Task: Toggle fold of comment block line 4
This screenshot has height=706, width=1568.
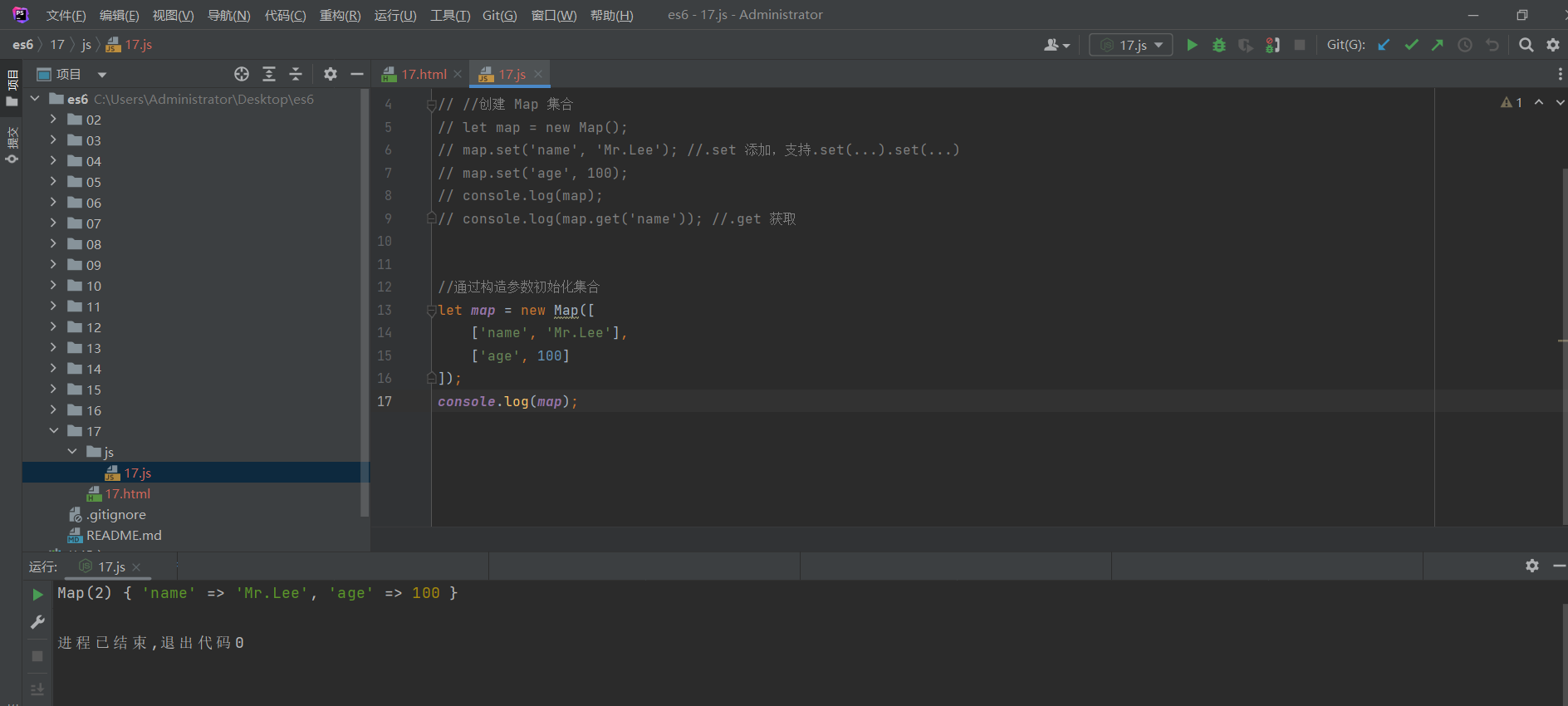Action: 431,105
